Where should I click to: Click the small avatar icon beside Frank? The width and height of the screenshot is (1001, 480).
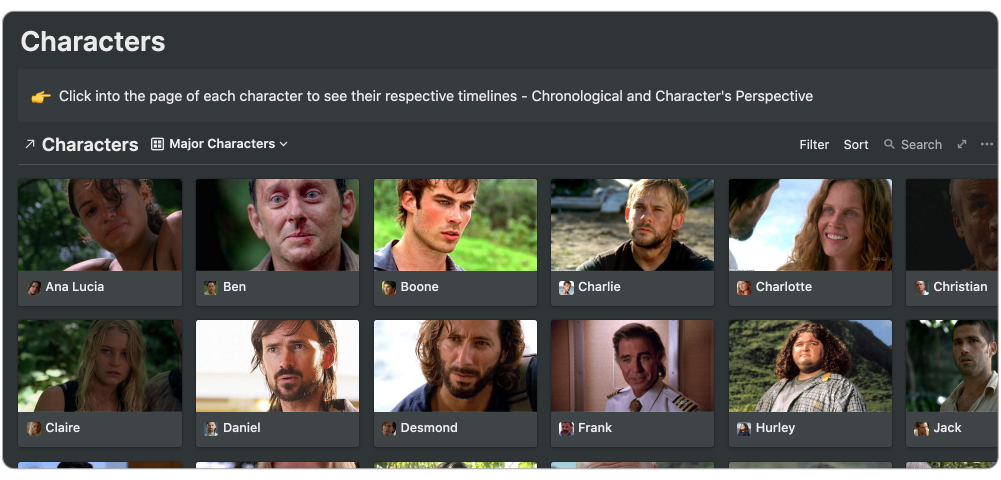point(566,428)
